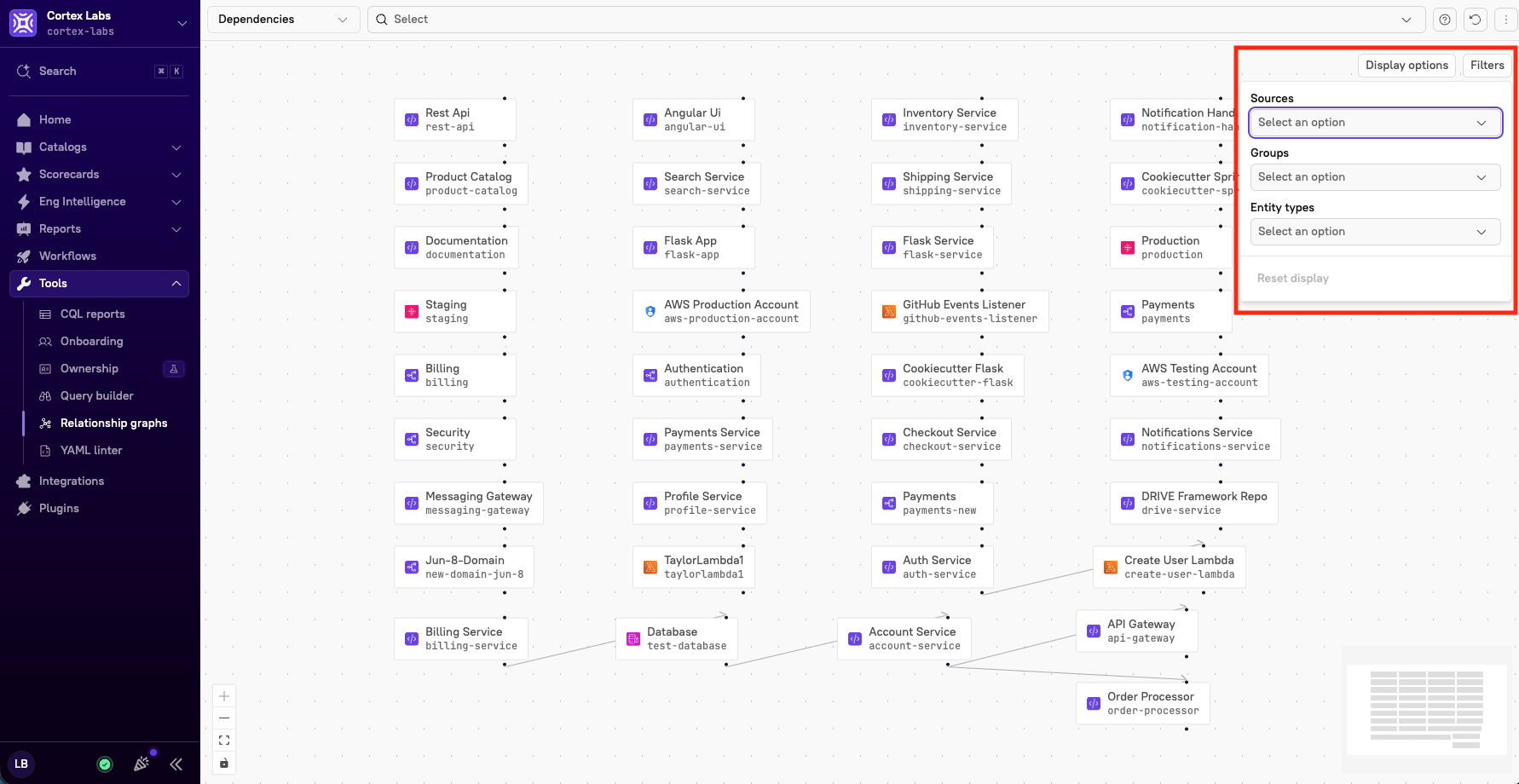Click the Cortex Labs logo icon

tap(23, 23)
